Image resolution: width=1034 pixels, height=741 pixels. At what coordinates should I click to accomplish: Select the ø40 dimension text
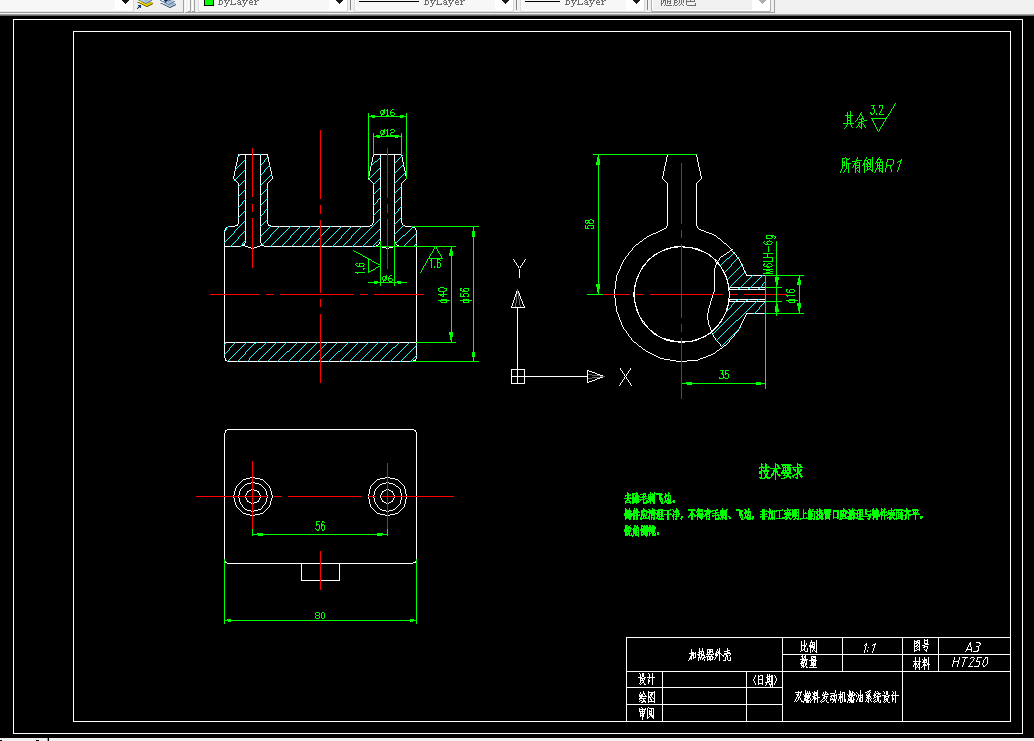pyautogui.click(x=443, y=295)
